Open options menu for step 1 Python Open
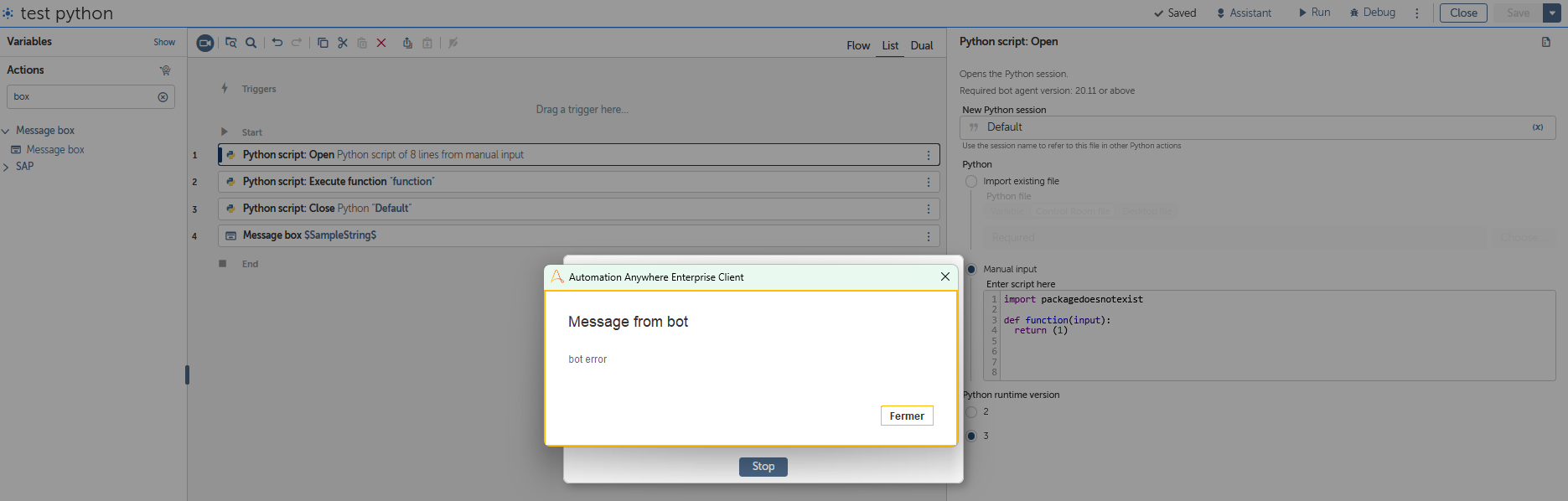The image size is (1568, 501). pyautogui.click(x=929, y=155)
